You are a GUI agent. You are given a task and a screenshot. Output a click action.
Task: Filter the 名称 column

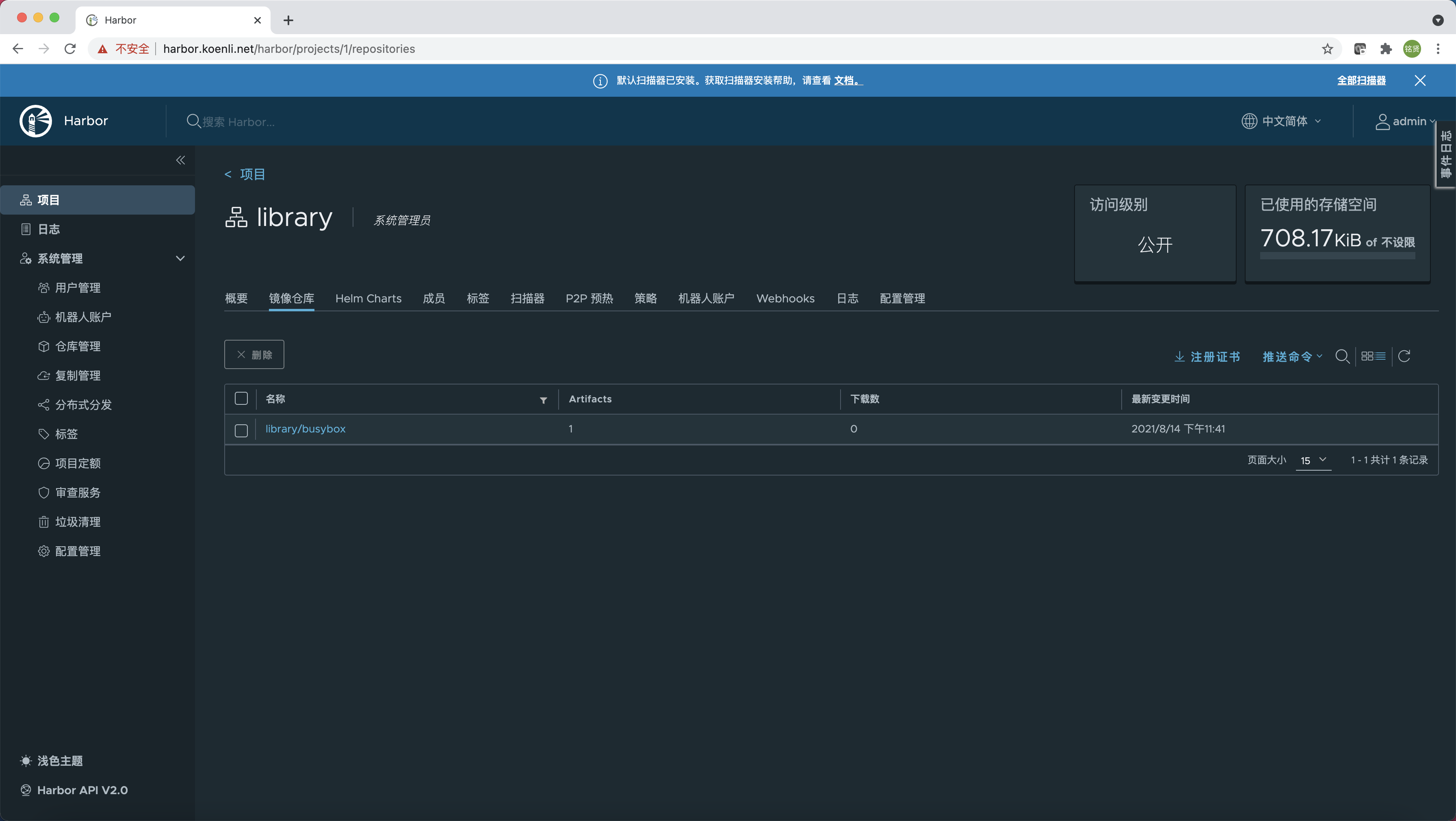[x=543, y=400]
